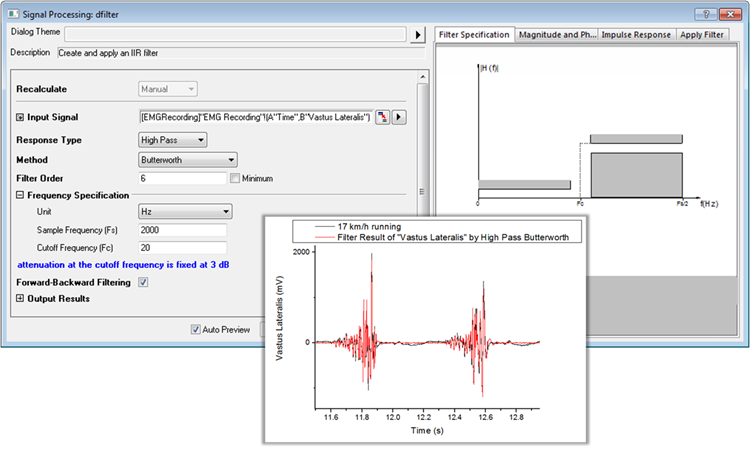Uncheck Forward-Backward Filtering
The width and height of the screenshot is (750, 449).
143,282
